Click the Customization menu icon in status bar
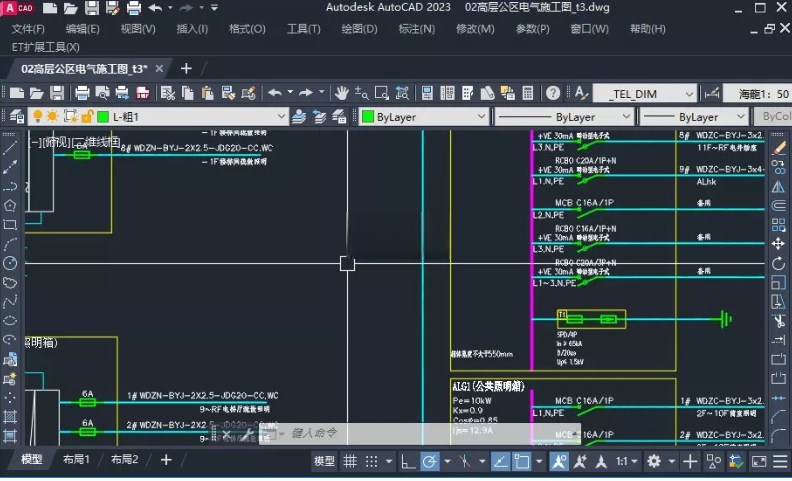Screen dimensions: 792x481 click(781, 461)
